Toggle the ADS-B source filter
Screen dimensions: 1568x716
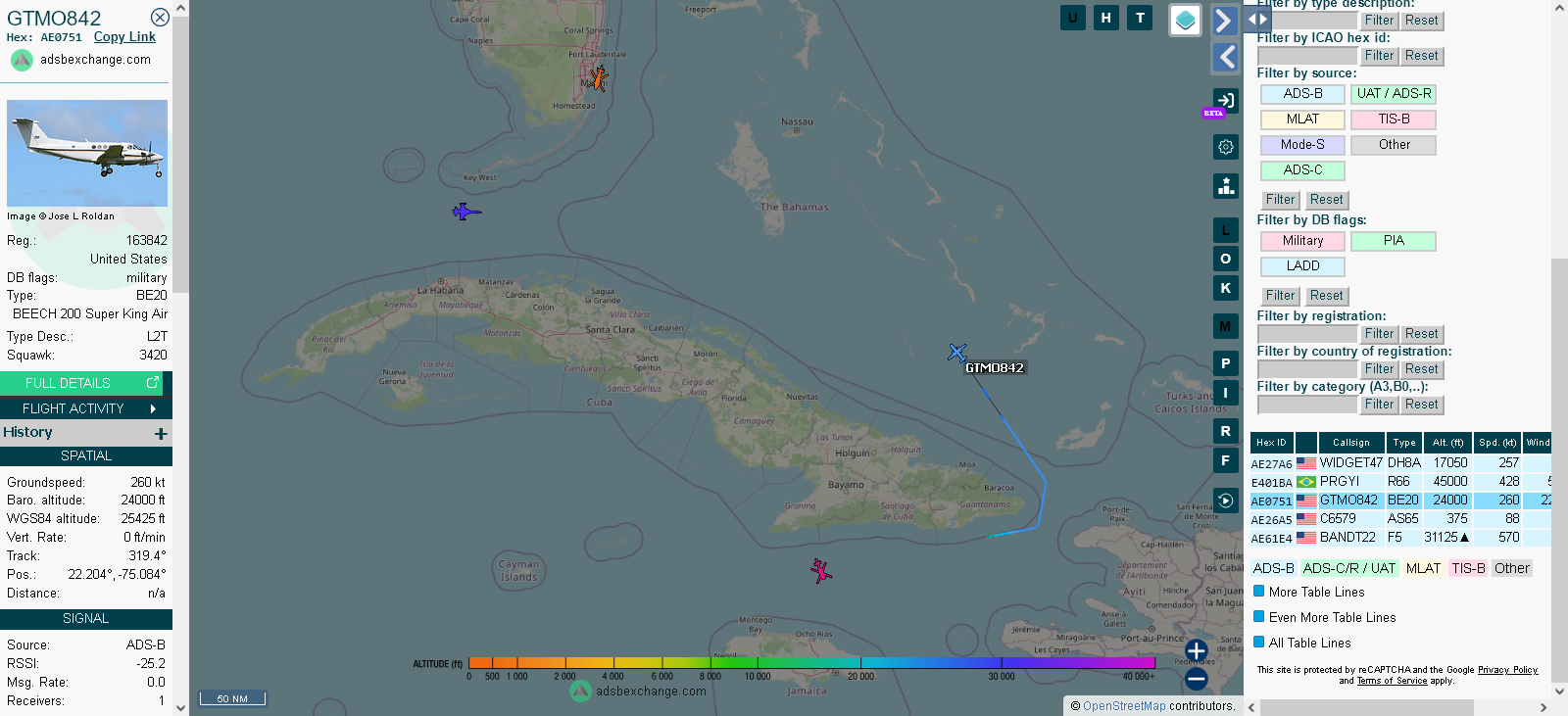(x=1302, y=94)
